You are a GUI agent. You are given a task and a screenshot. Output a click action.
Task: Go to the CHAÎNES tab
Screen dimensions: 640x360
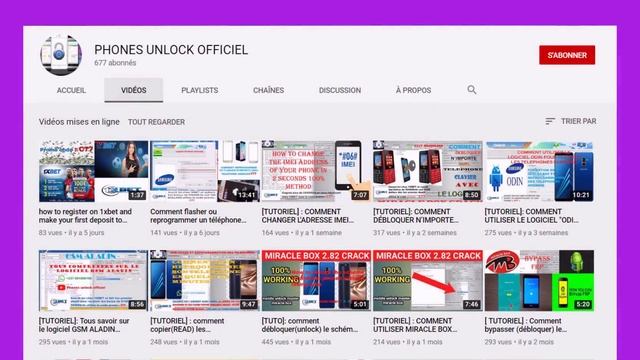point(269,90)
